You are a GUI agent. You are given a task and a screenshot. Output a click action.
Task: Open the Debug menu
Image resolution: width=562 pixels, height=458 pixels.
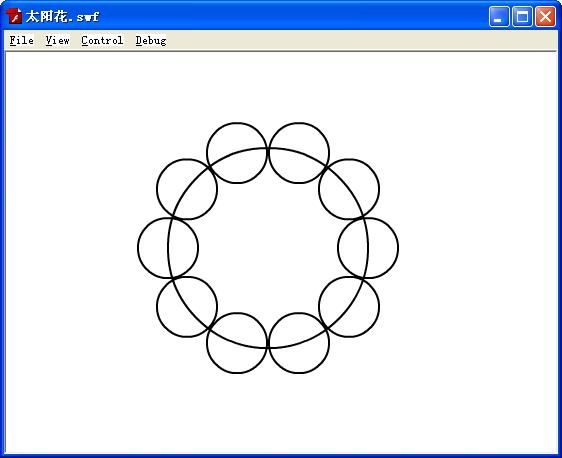click(x=151, y=40)
